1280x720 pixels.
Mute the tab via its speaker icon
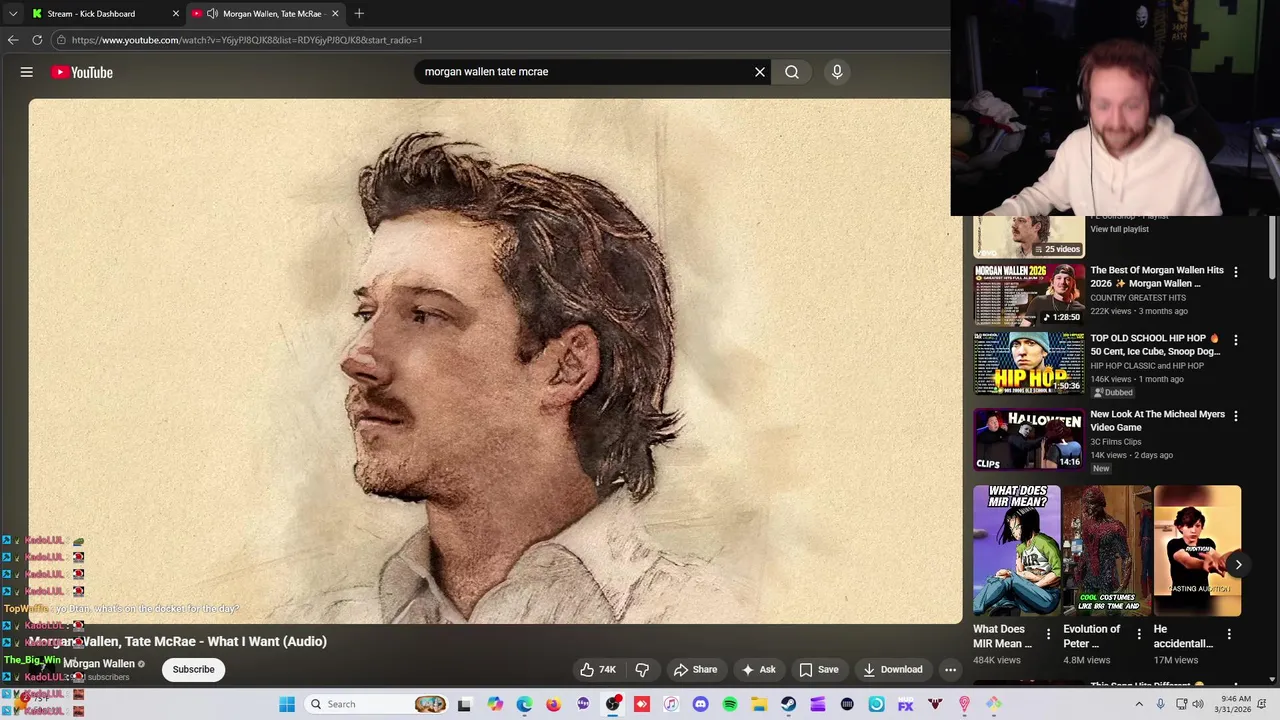[212, 14]
